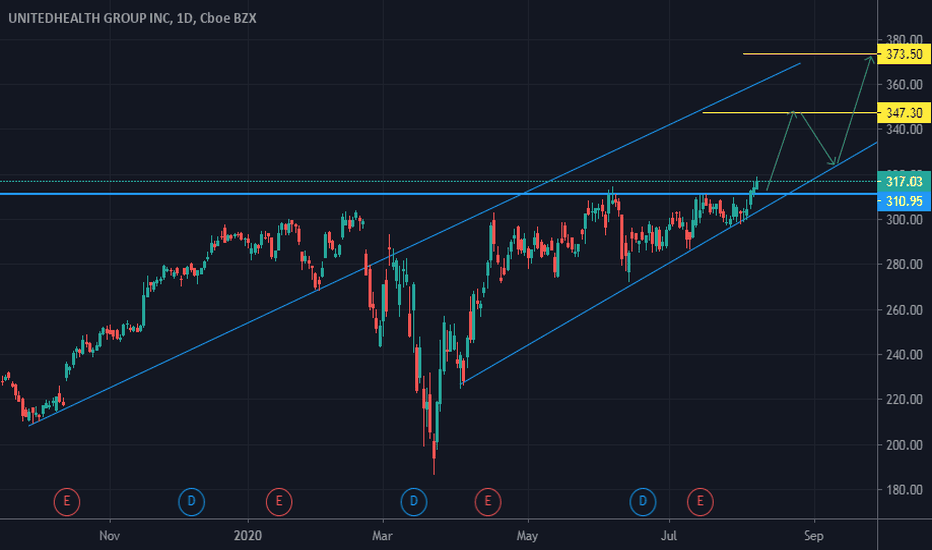The image size is (932, 550).
Task: Open the dividend marker just after Mar
Action: 414,501
